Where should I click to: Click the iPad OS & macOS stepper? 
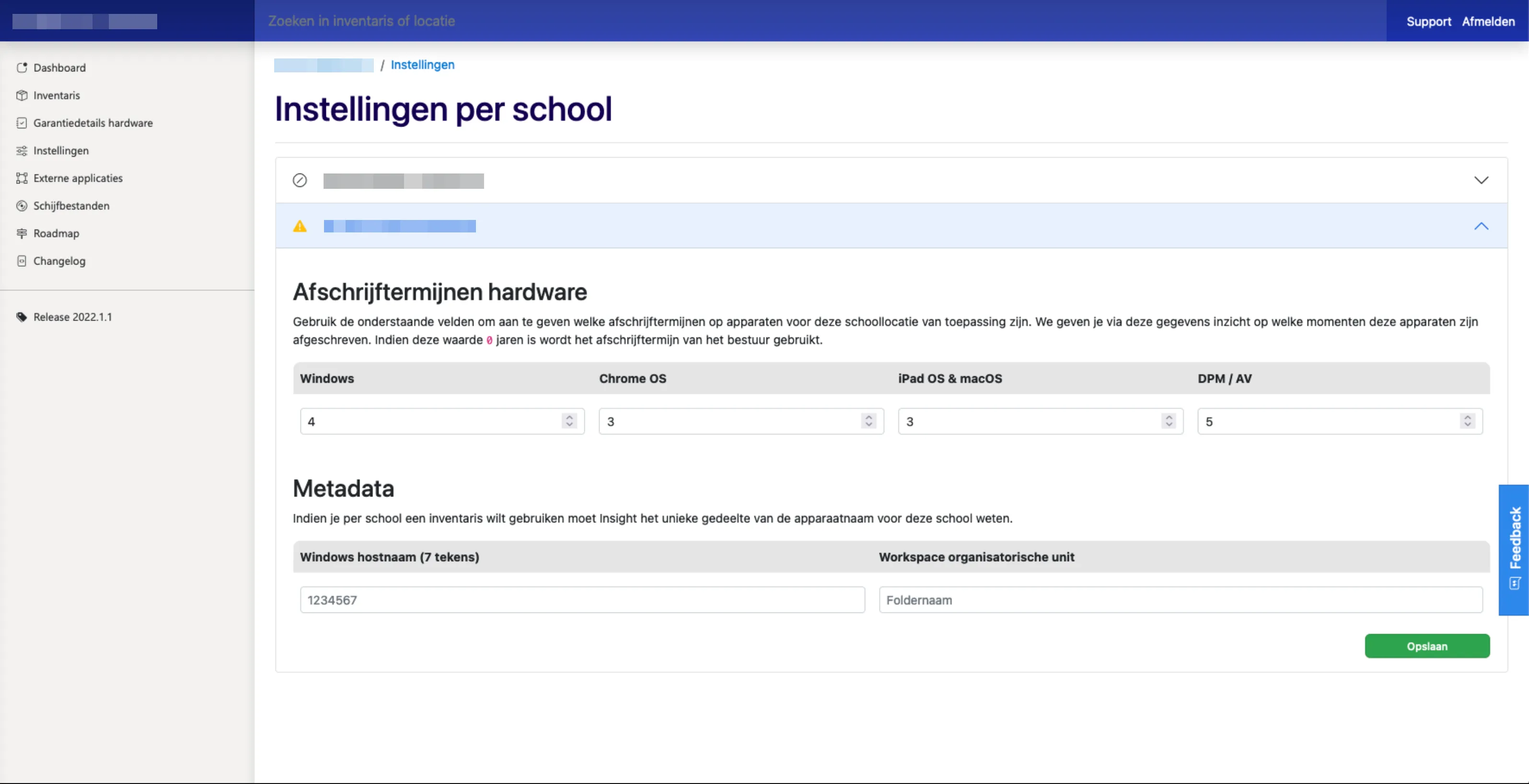click(1169, 421)
